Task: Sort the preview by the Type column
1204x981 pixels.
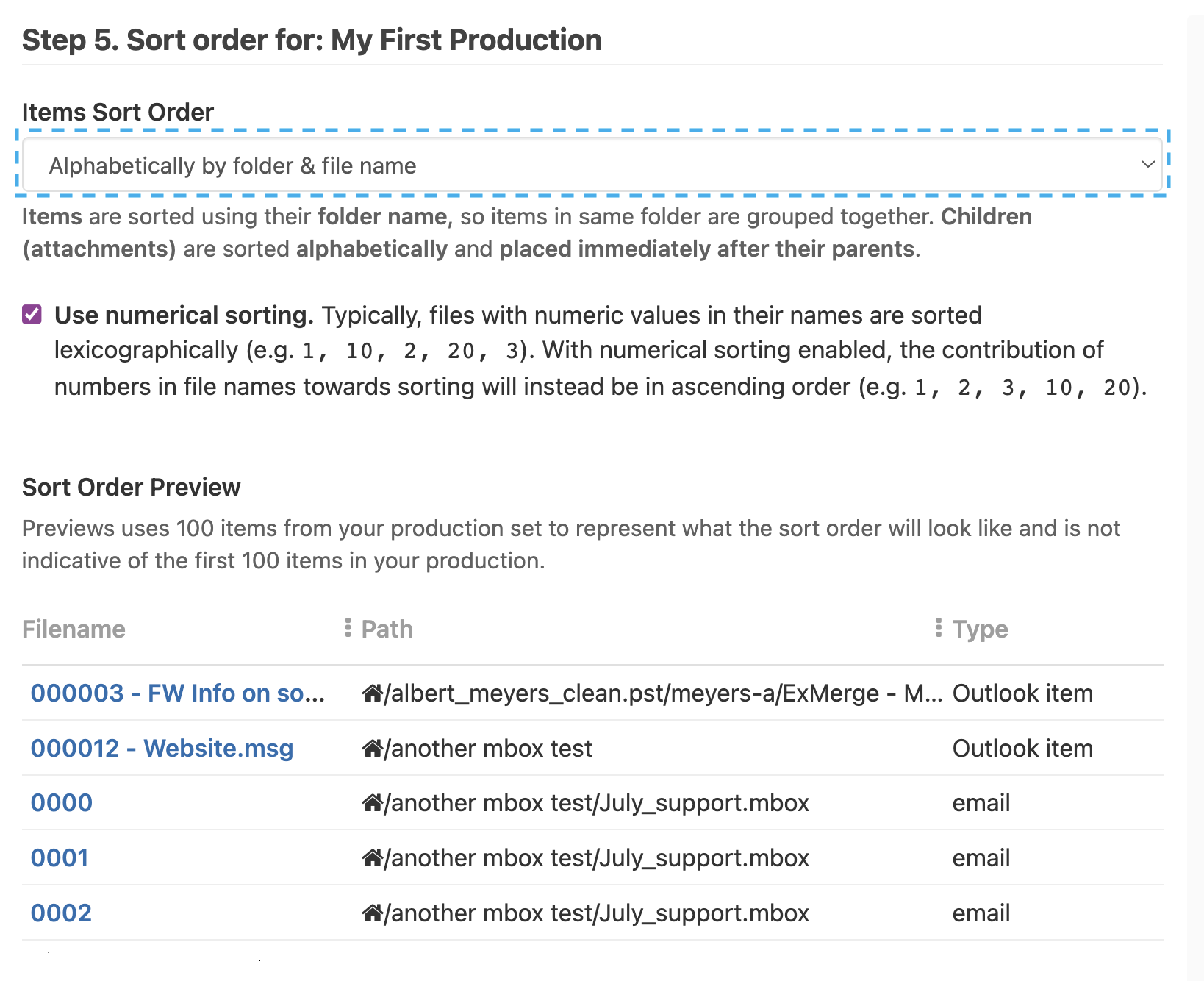Action: (980, 629)
